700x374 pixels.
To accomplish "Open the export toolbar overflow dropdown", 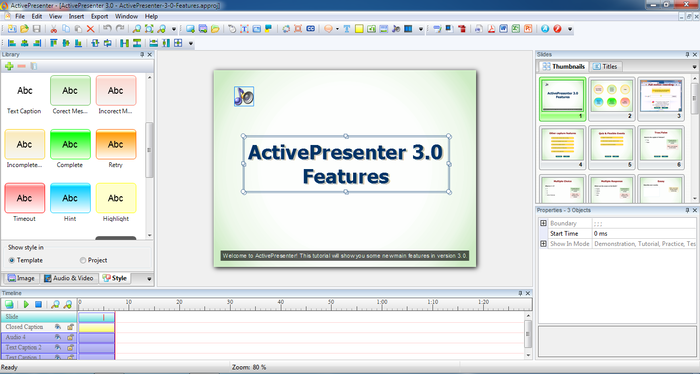I will tap(570, 29).
